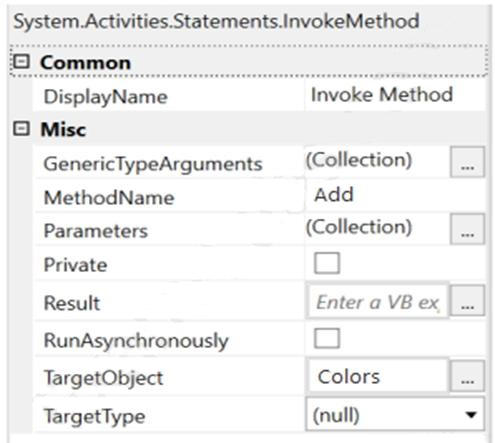Open the Result expression editor ellipsis button

467,301
